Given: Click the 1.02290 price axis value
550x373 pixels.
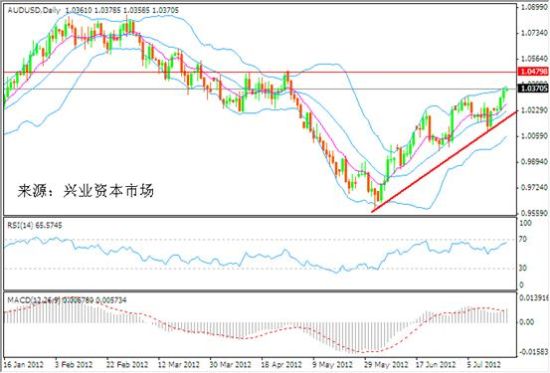Looking at the screenshot, I should [x=534, y=110].
